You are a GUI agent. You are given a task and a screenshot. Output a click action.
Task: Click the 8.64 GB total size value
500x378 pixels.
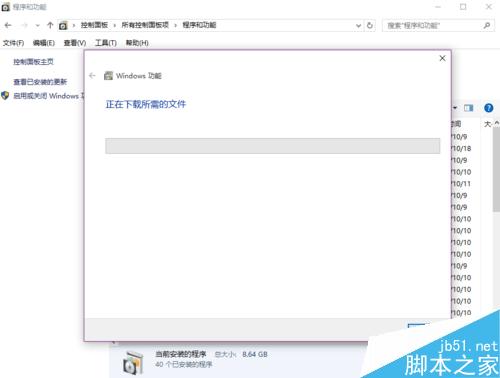coord(255,354)
